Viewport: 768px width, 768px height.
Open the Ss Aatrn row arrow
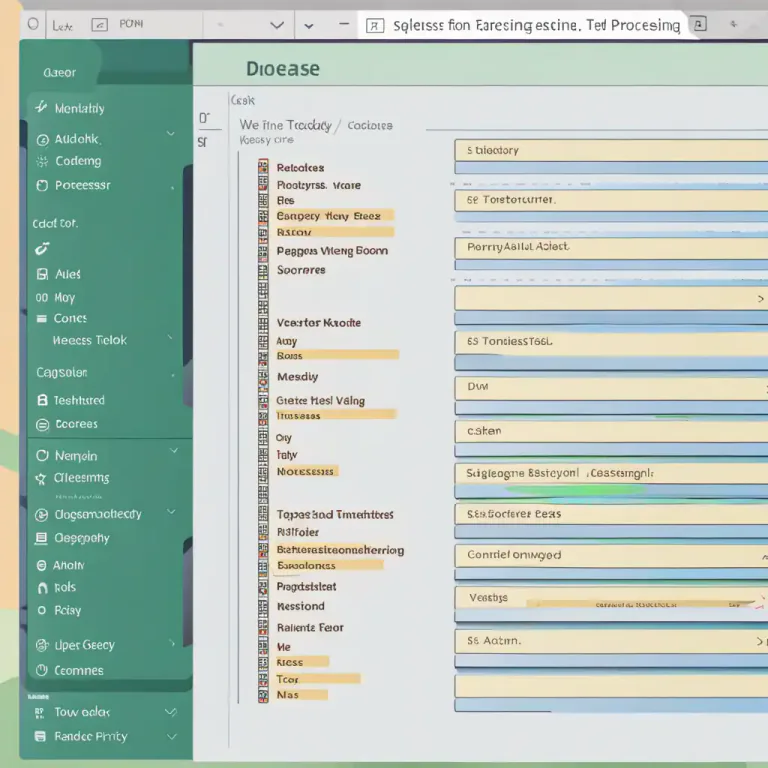pos(760,641)
